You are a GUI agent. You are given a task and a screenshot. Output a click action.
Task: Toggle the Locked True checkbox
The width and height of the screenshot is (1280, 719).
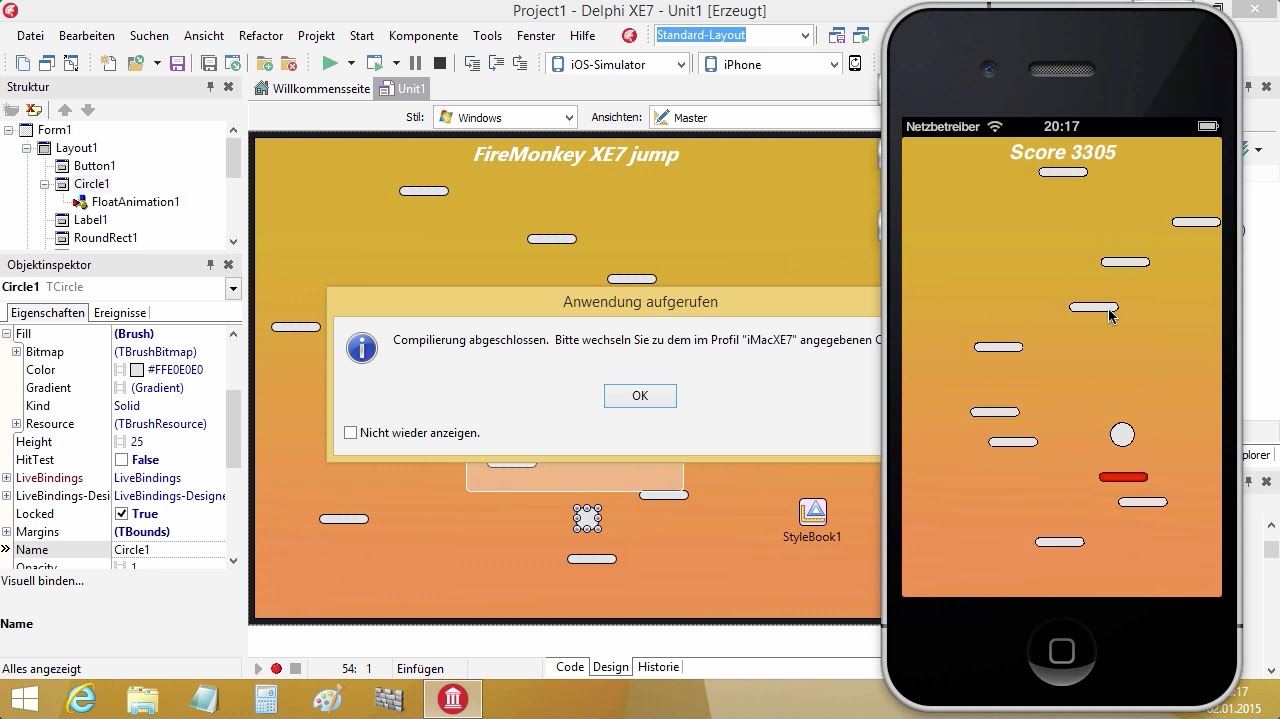pyautogui.click(x=121, y=514)
